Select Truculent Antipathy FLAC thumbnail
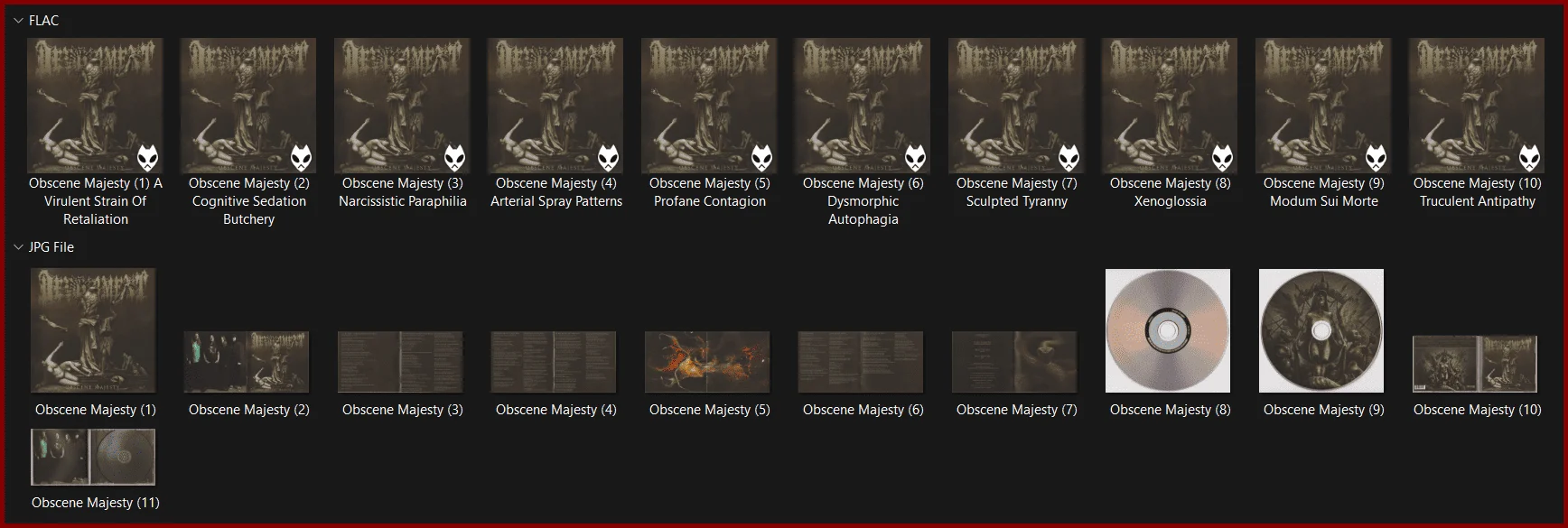1568x528 pixels. tap(1477, 106)
